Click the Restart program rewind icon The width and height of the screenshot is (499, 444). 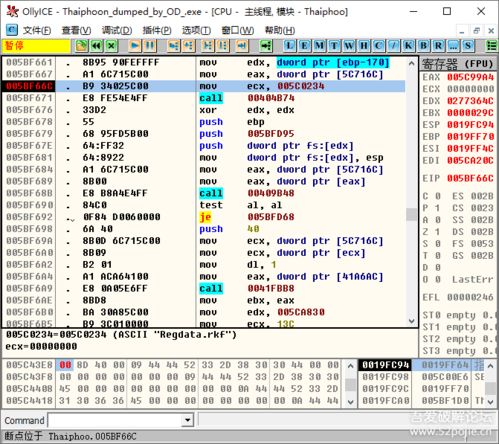tap(96, 46)
